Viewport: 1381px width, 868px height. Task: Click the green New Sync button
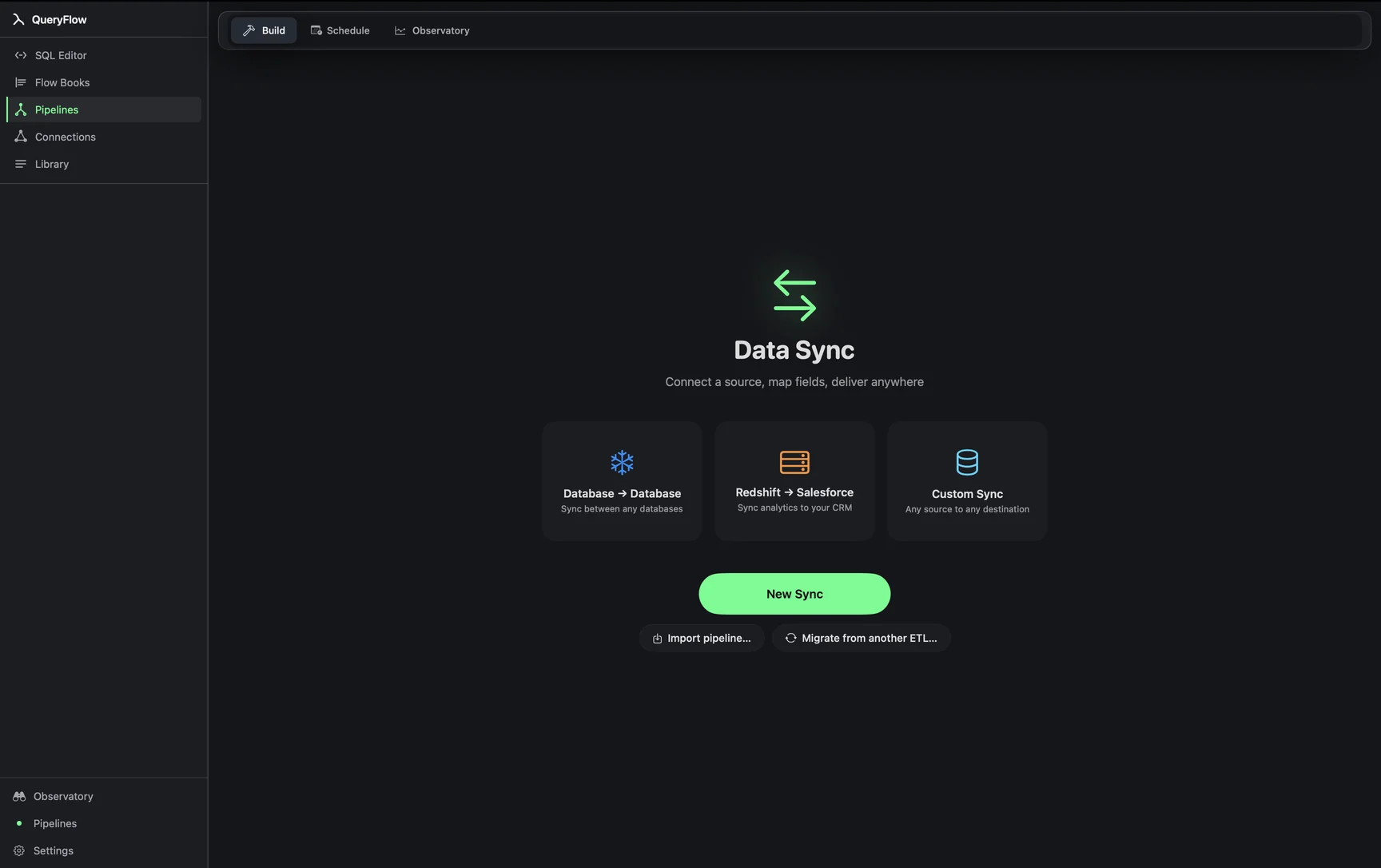coord(794,594)
